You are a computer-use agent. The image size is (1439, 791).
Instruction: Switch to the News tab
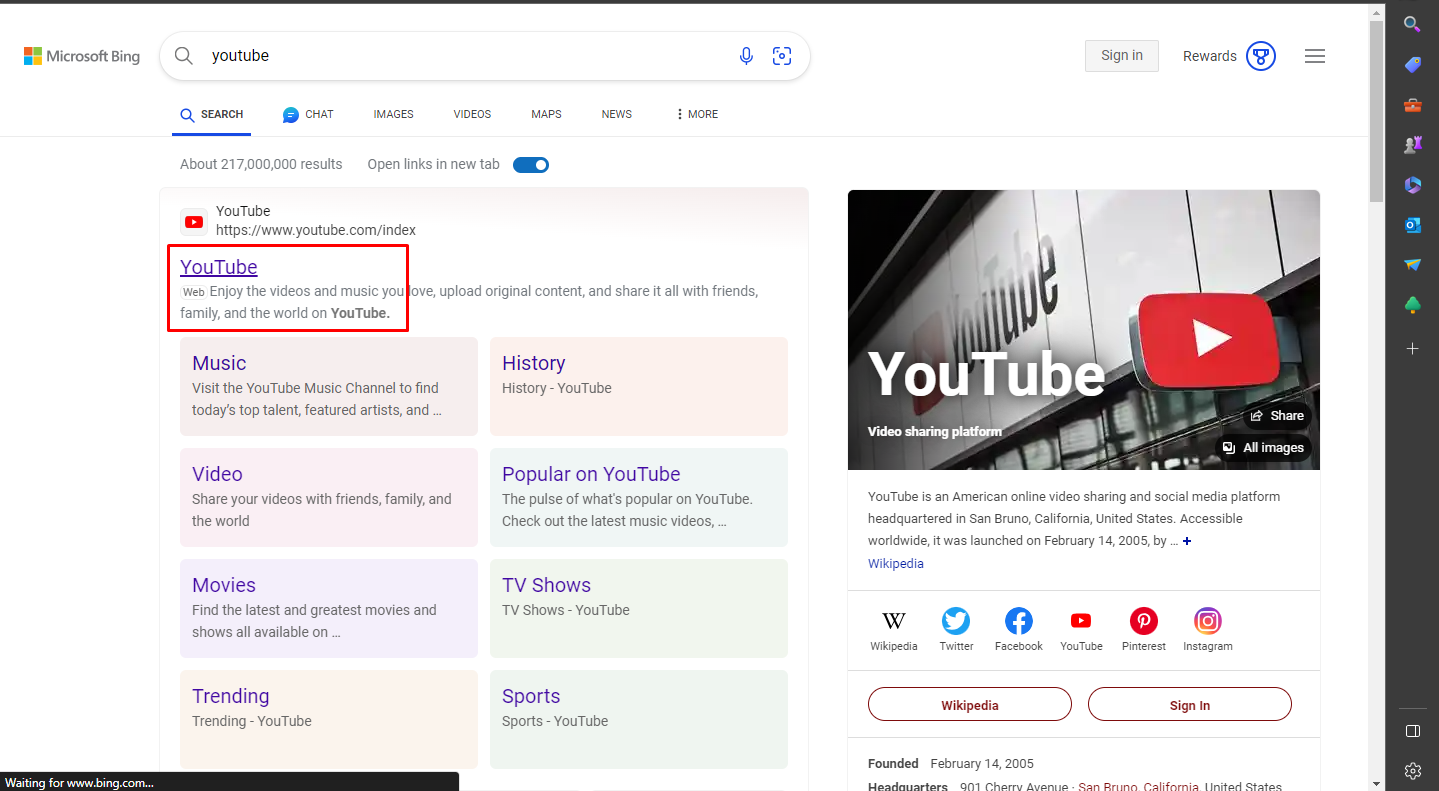pyautogui.click(x=616, y=114)
